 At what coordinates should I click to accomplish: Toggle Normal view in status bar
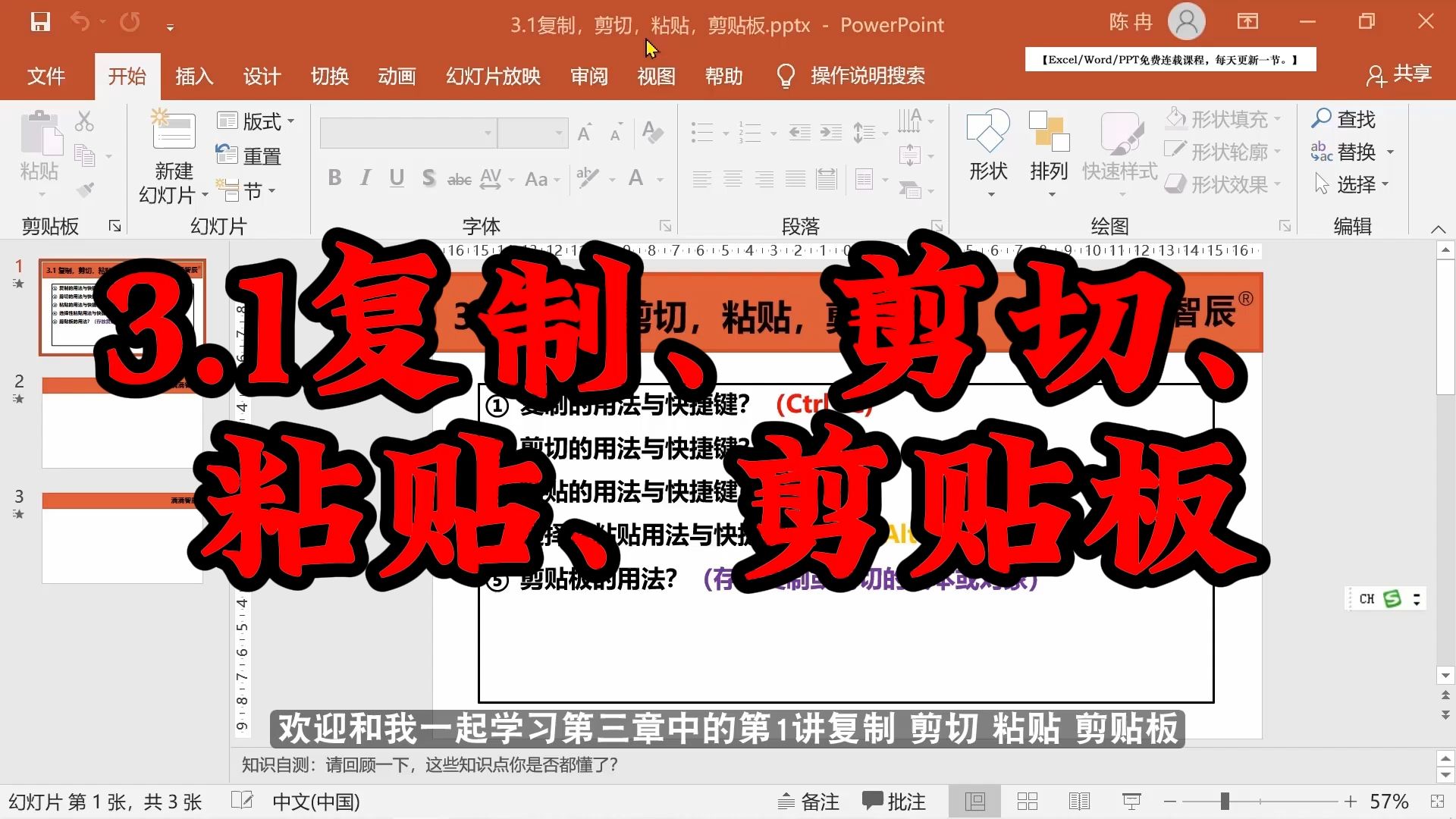(x=975, y=802)
